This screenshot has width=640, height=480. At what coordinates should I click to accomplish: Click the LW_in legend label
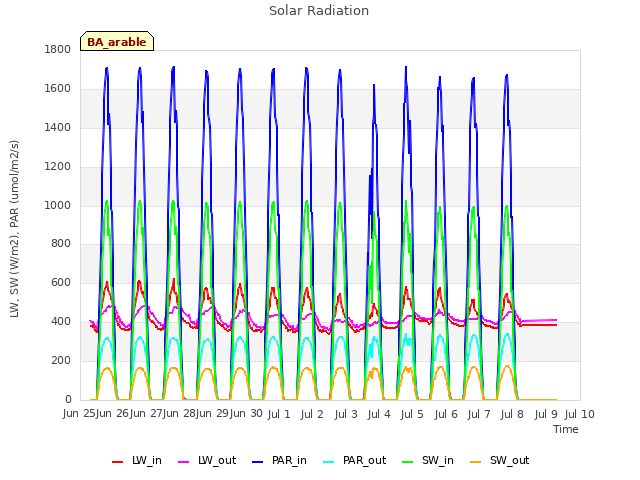pyautogui.click(x=147, y=460)
